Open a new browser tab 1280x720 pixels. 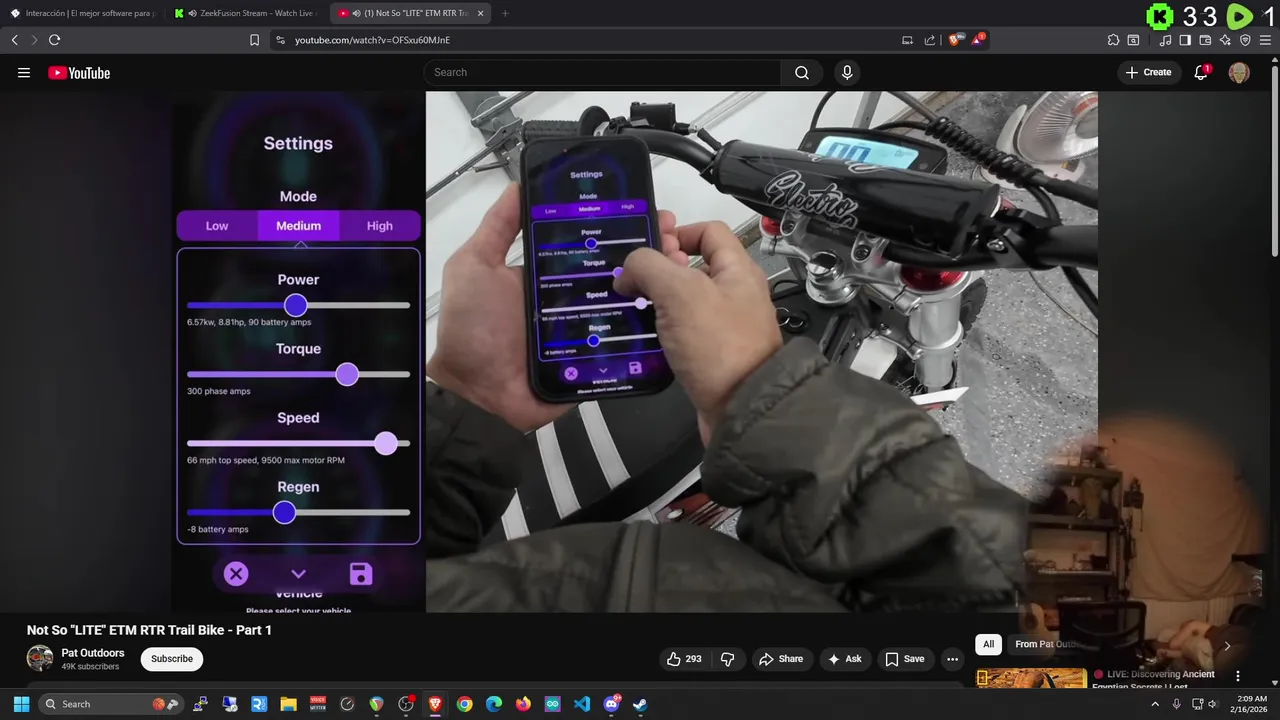click(504, 13)
